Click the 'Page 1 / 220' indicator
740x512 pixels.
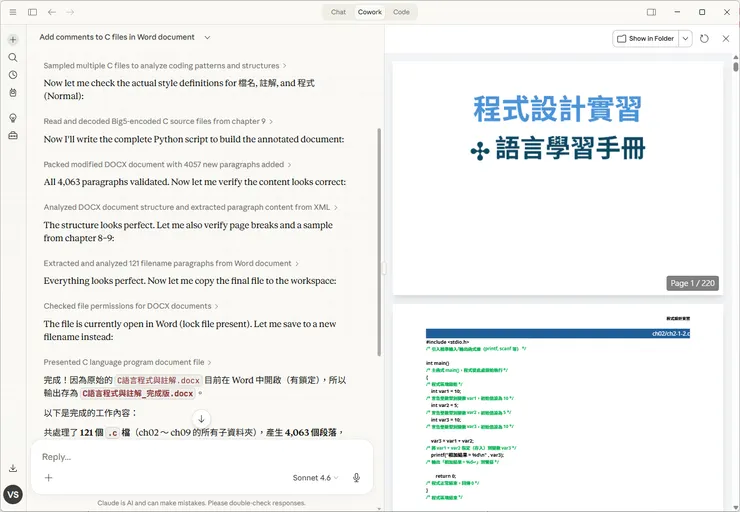692,283
